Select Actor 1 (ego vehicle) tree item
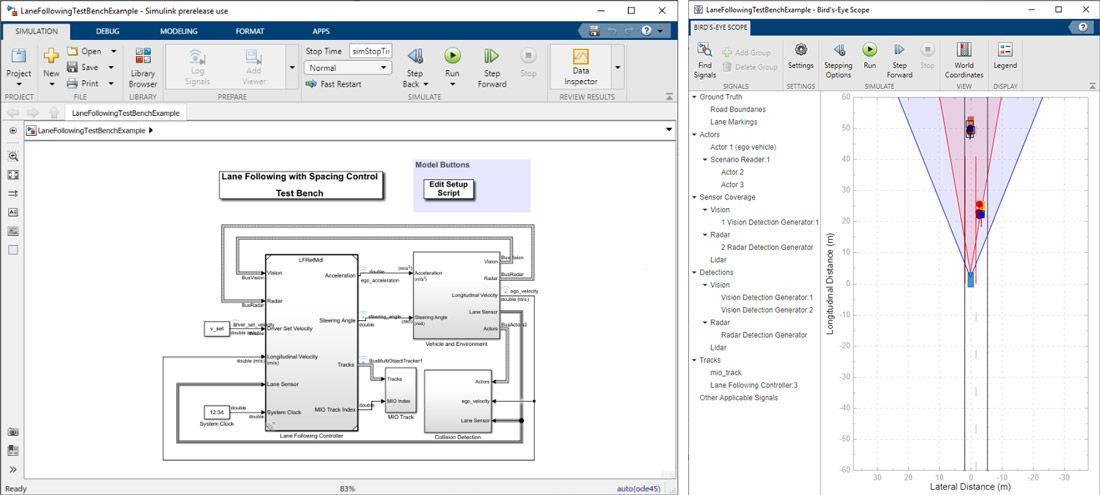1100x495 pixels. (x=744, y=147)
